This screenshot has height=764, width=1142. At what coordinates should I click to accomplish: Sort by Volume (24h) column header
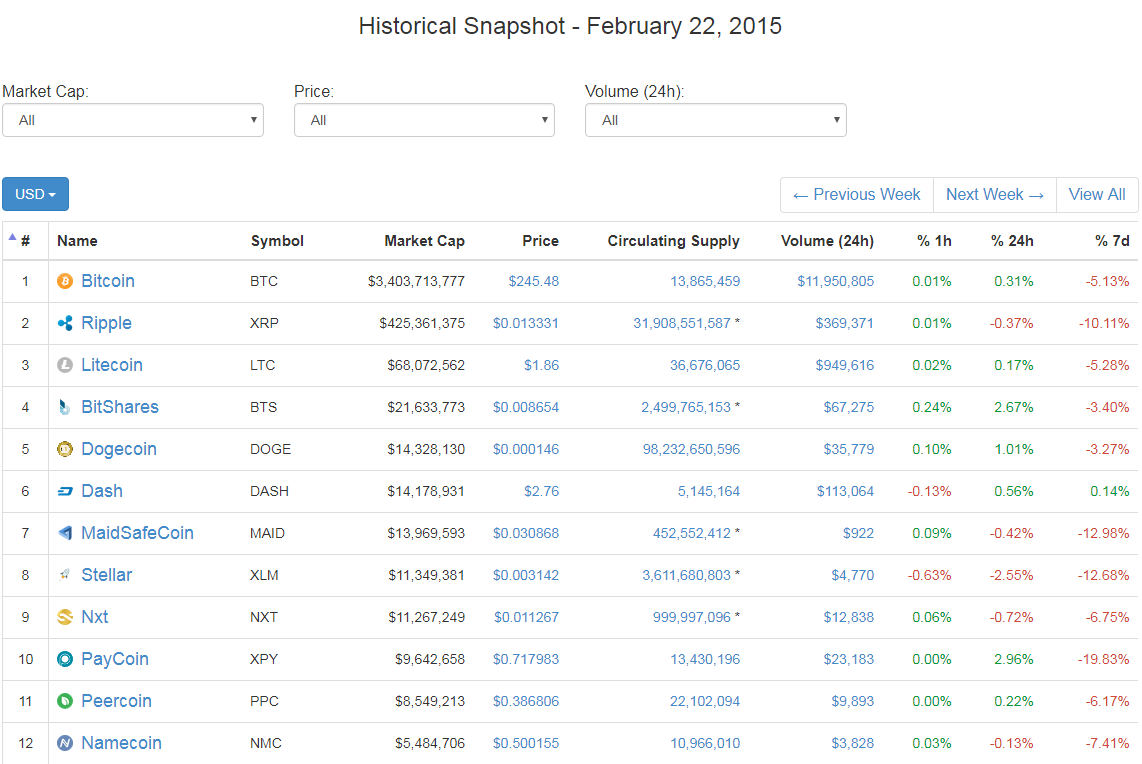(x=827, y=241)
